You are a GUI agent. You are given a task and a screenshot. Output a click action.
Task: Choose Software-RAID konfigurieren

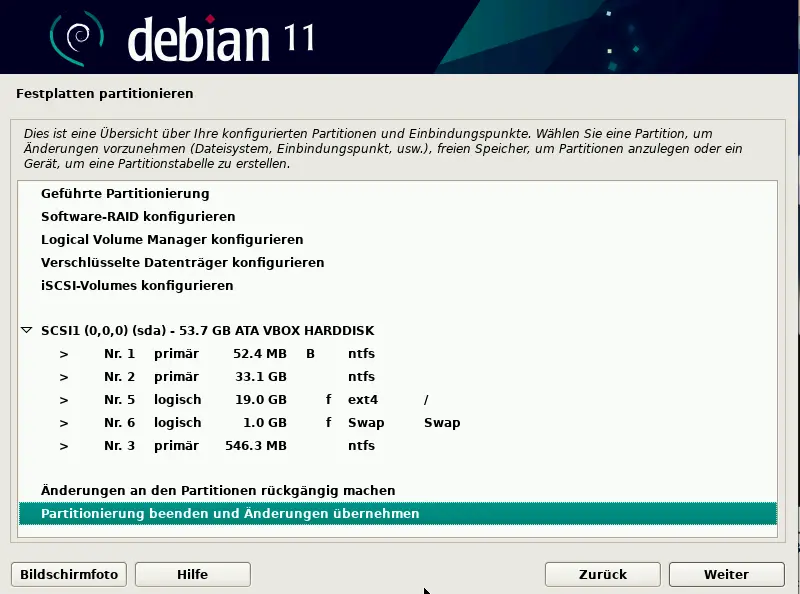[x=138, y=216]
